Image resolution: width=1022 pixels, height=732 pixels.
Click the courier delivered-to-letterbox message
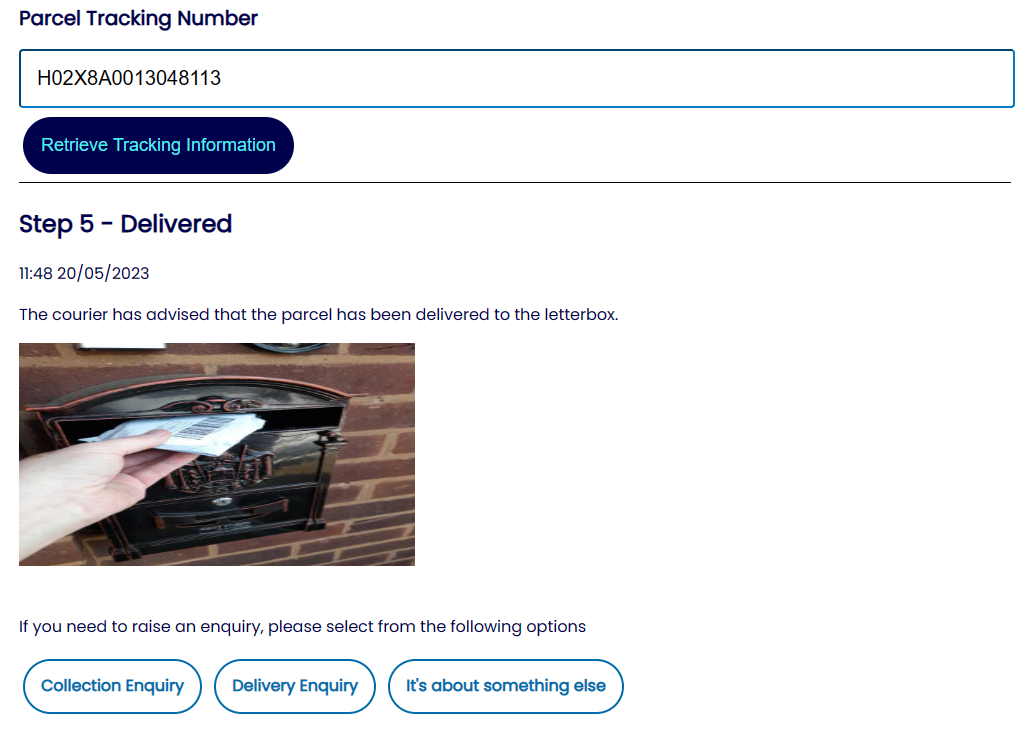(x=318, y=314)
